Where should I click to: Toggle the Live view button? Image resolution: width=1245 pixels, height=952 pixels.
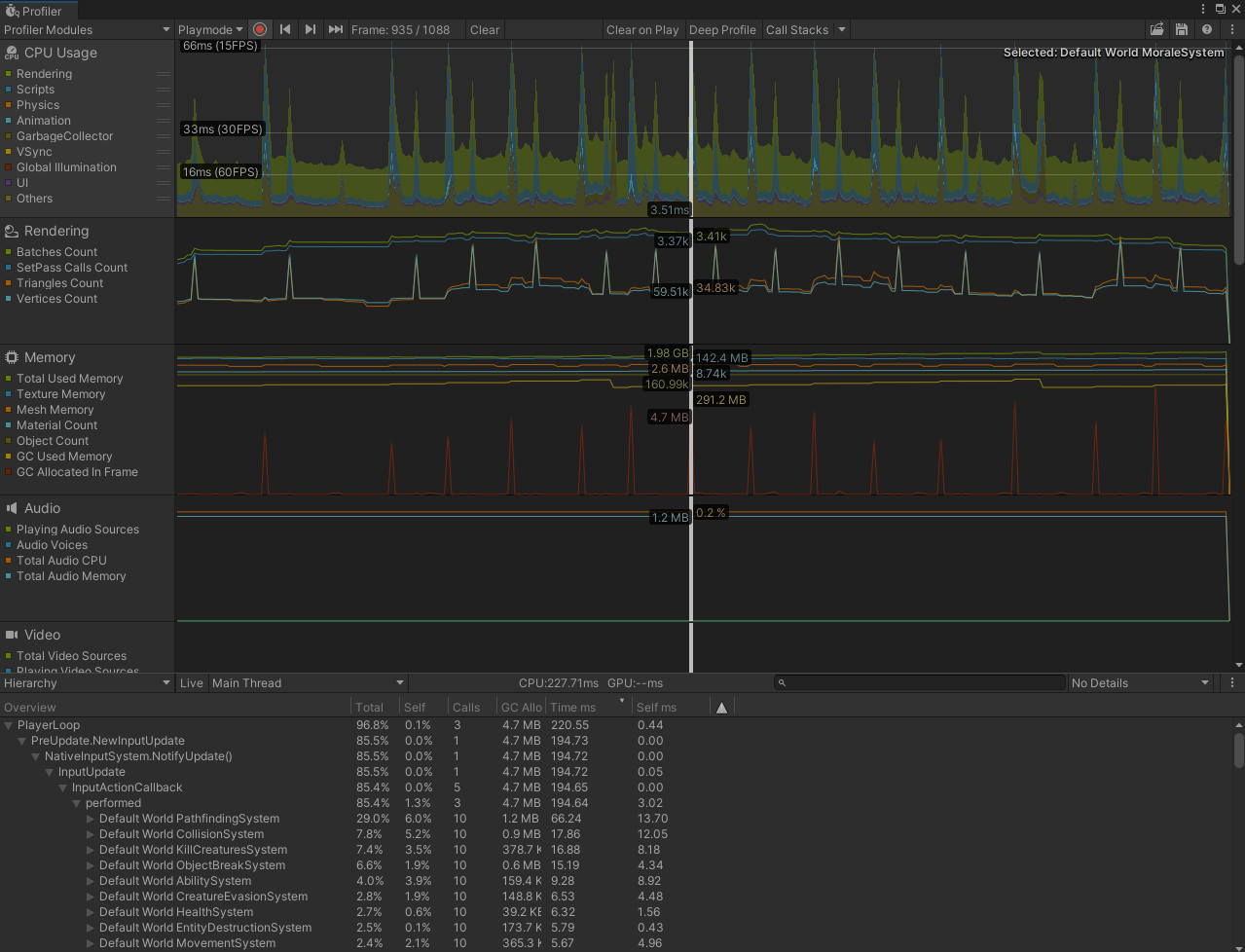pos(192,683)
